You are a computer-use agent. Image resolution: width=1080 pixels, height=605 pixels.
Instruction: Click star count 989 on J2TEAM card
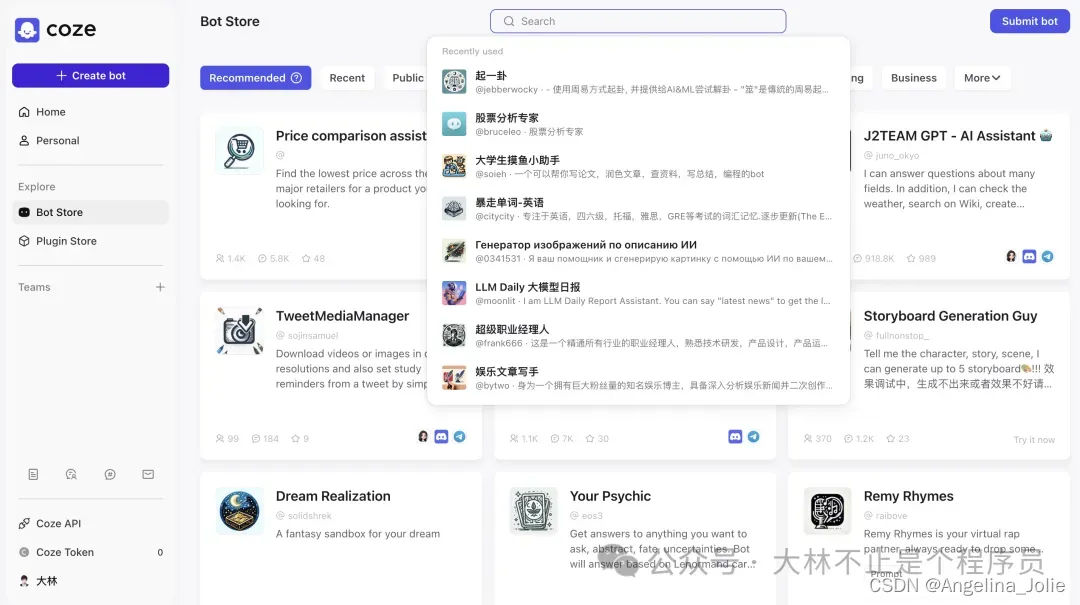pyautogui.click(x=921, y=258)
